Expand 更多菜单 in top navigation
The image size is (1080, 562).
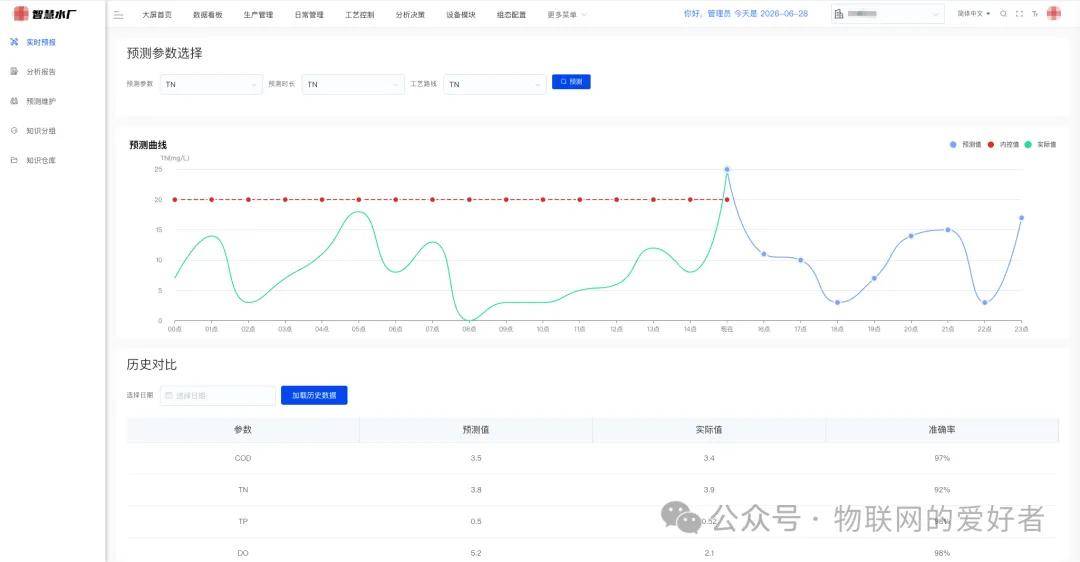click(567, 14)
